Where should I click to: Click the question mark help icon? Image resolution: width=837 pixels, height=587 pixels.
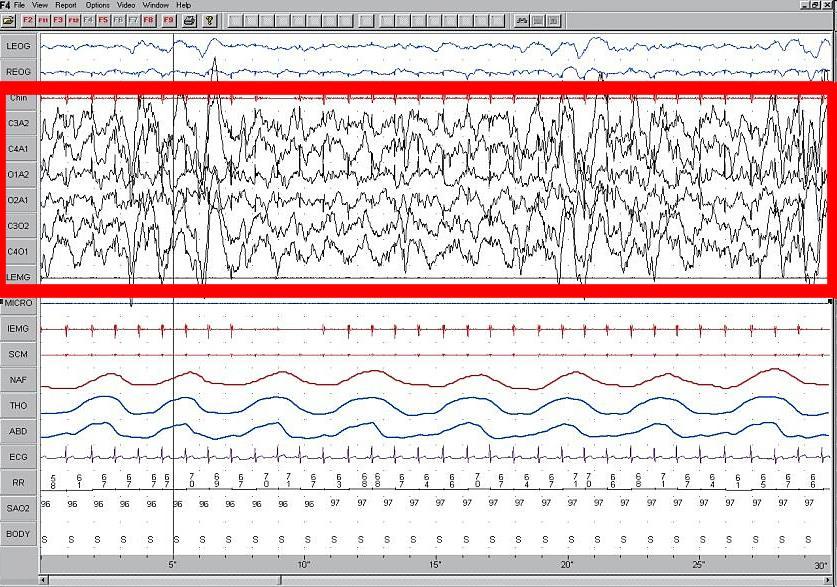click(210, 20)
